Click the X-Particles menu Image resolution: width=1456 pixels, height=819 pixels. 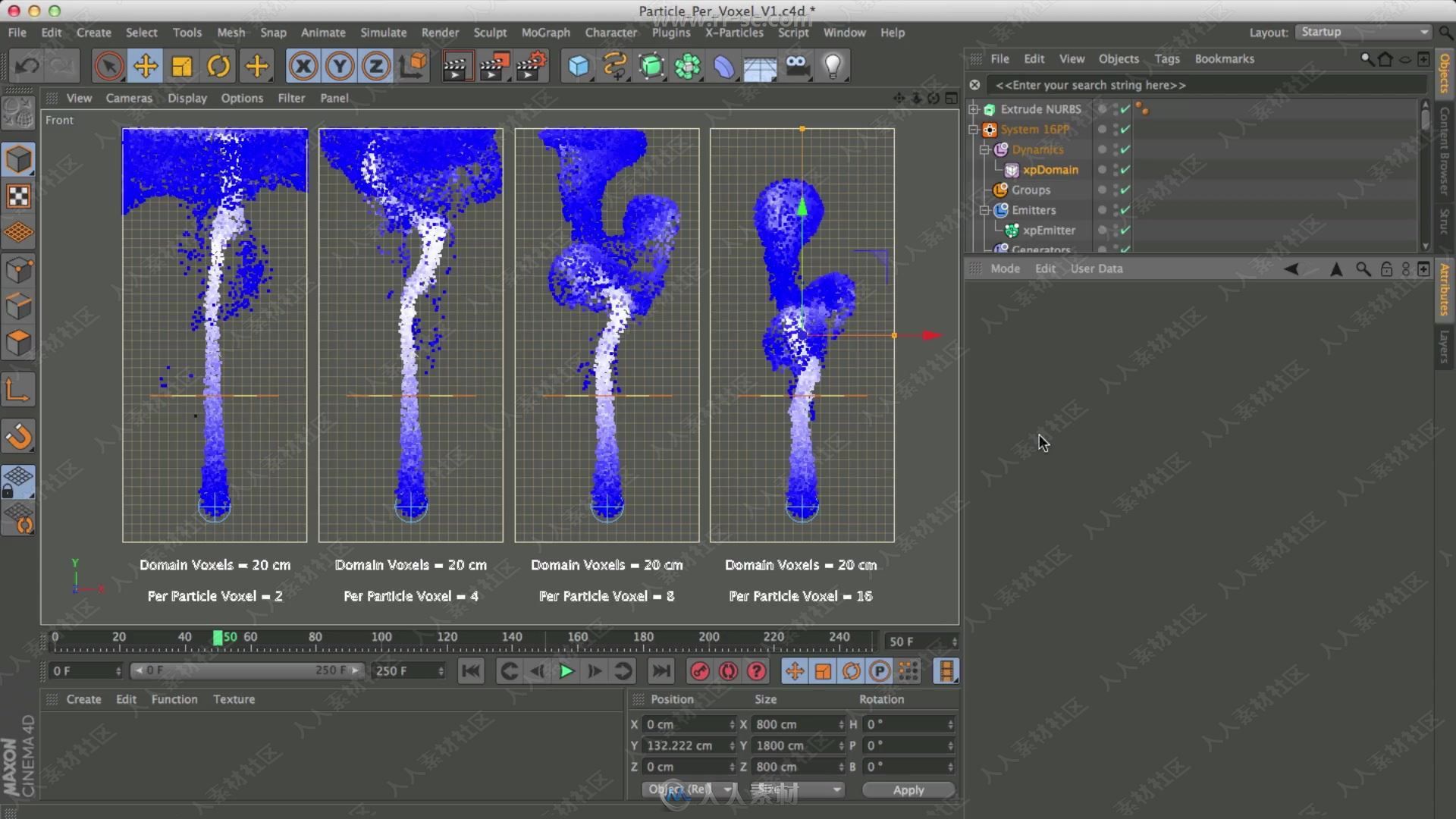point(735,32)
